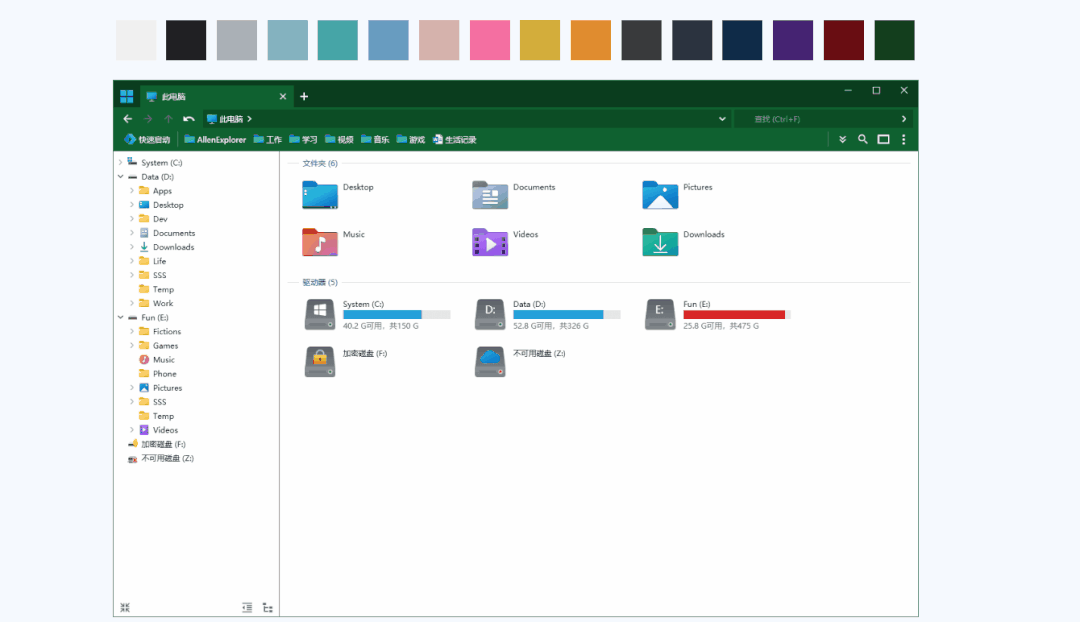Expand the Apps folder node
The image size is (1080, 622).
coord(132,191)
